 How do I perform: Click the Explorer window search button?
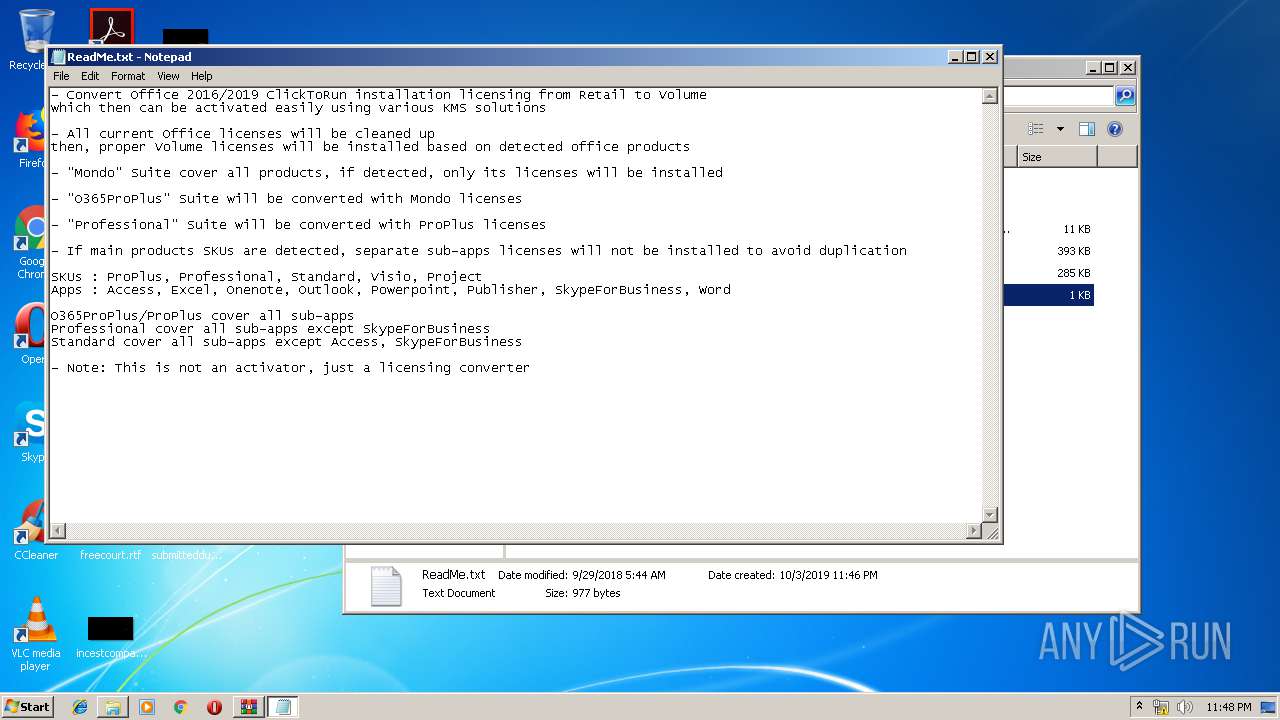[x=1125, y=96]
